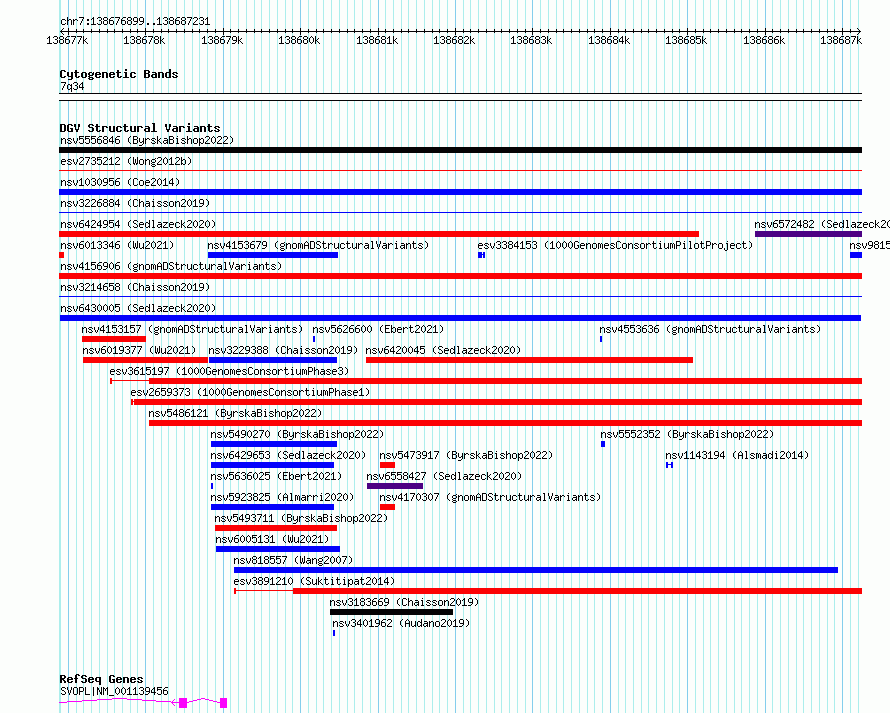Screen dimensions: 890x713
Task: Click the nsv3401962 (Audano2019) label
Action: coord(401,623)
